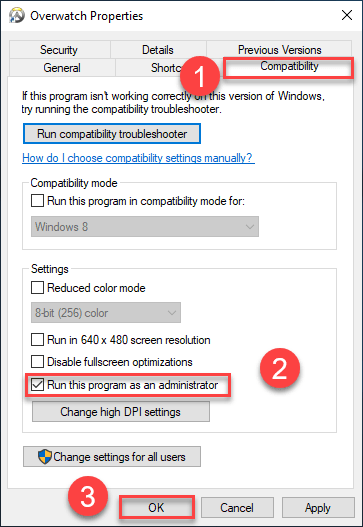Click the Apply button

click(318, 508)
